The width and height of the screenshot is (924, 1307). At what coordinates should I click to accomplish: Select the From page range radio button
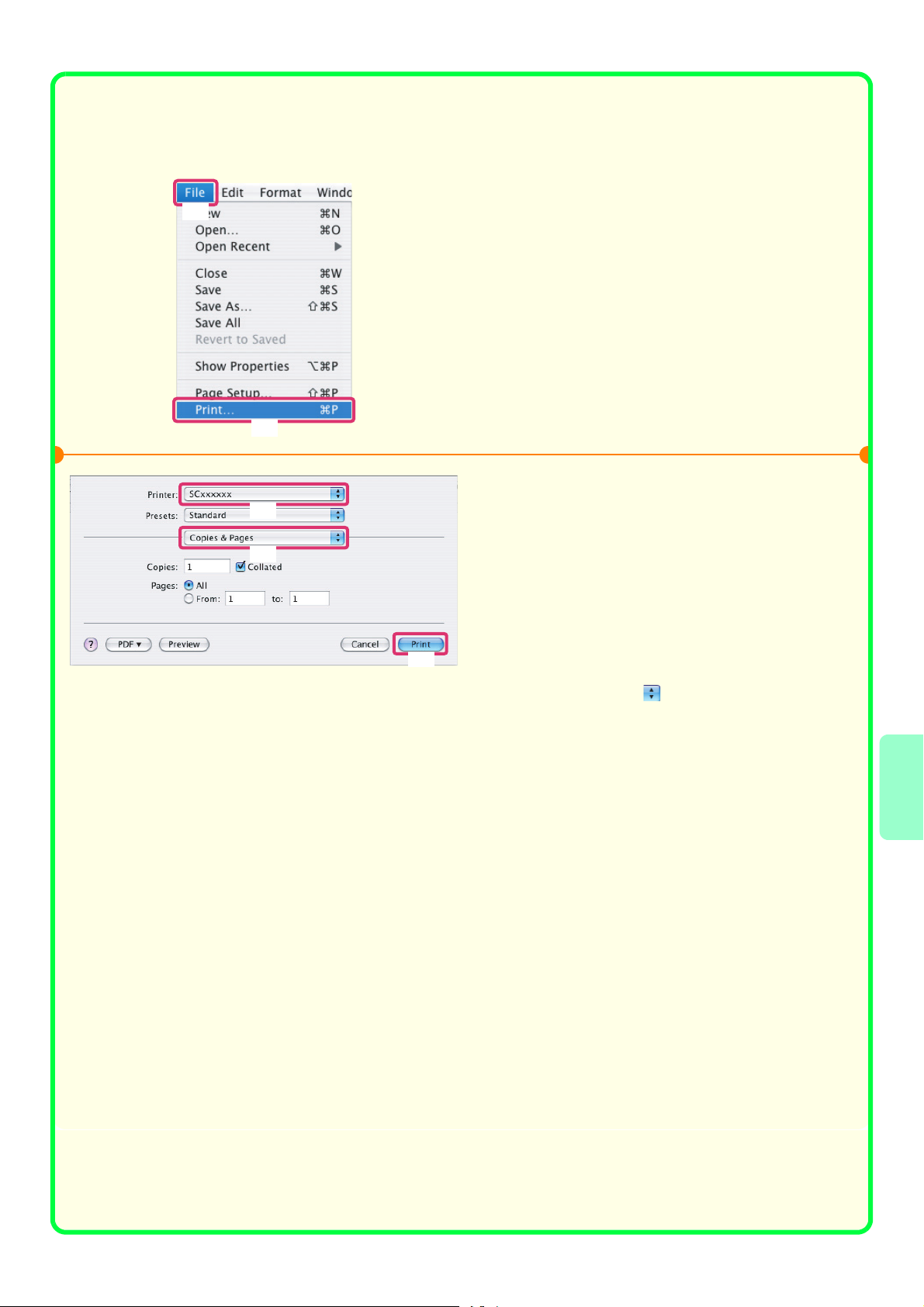(189, 599)
